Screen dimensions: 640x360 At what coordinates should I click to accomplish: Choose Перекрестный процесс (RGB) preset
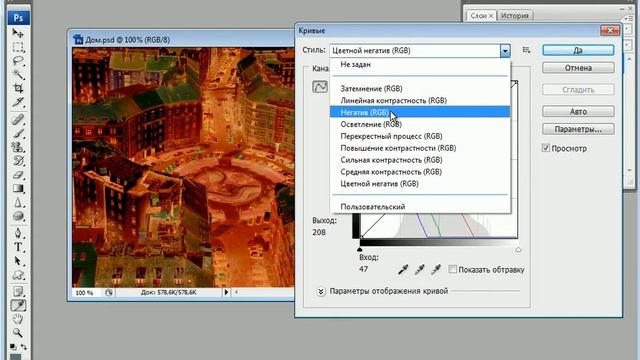pos(420,136)
